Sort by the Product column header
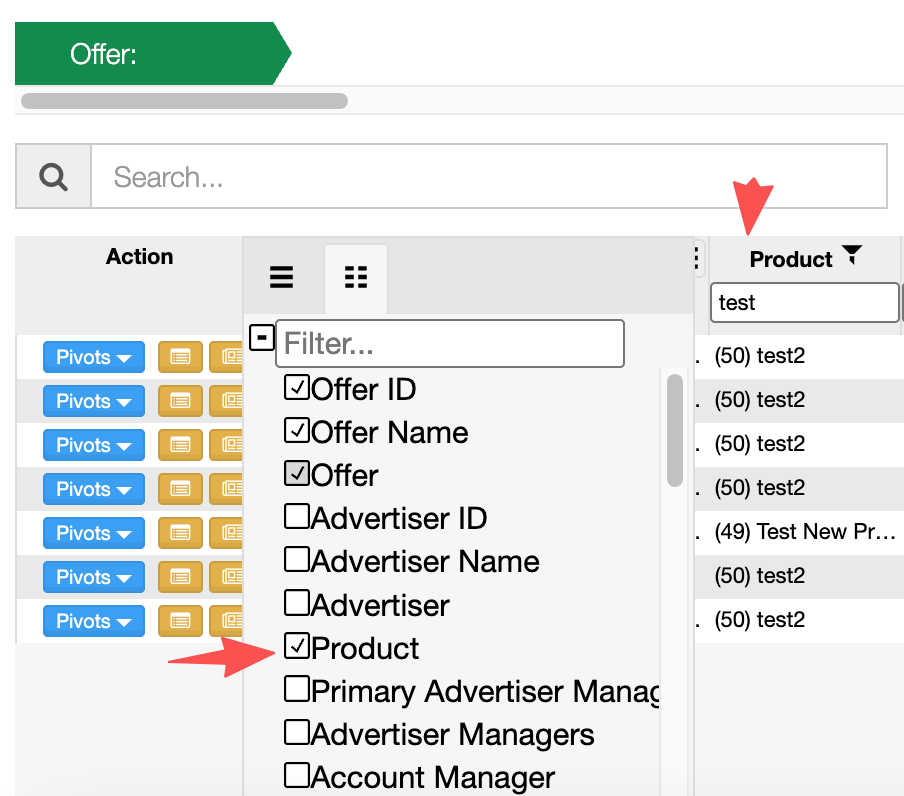Image resolution: width=904 pixels, height=796 pixels. [790, 259]
